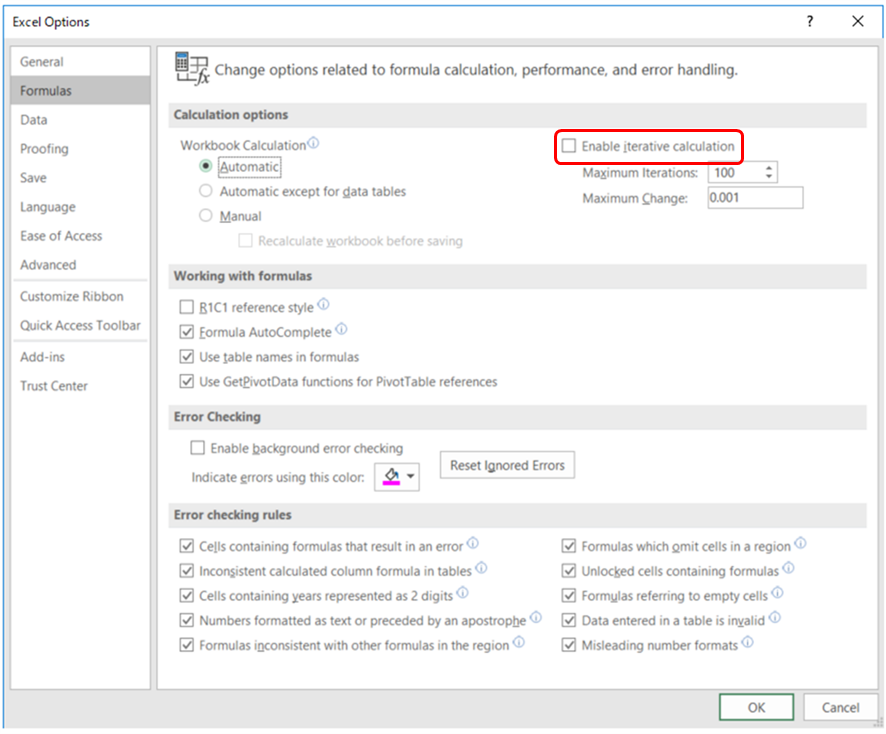Show info for Formulas referring to empty cells
886x734 pixels.
tap(778, 593)
